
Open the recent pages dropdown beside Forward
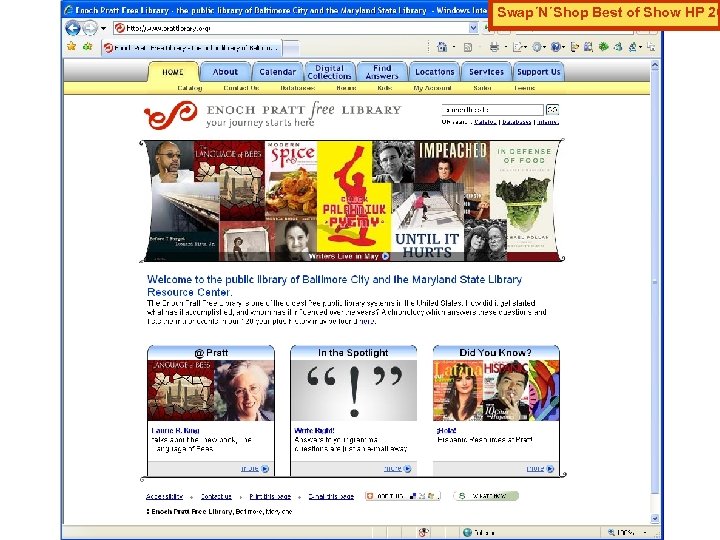[104, 28]
